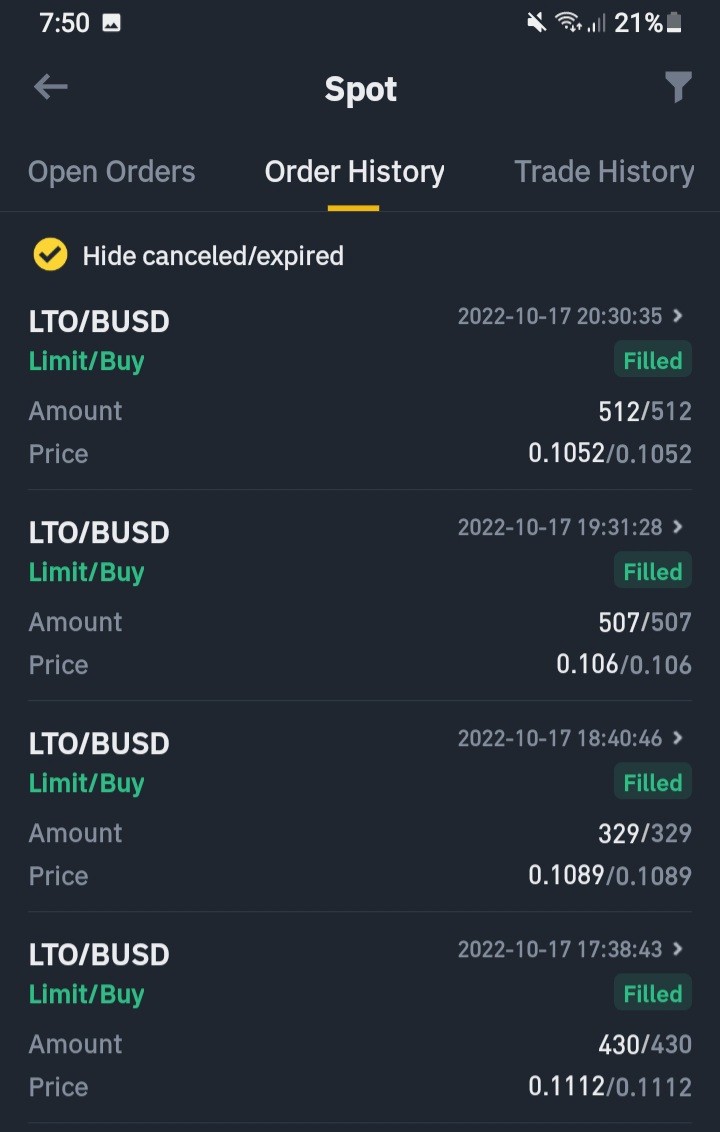Expand order details at 18:40:46

tap(677, 738)
